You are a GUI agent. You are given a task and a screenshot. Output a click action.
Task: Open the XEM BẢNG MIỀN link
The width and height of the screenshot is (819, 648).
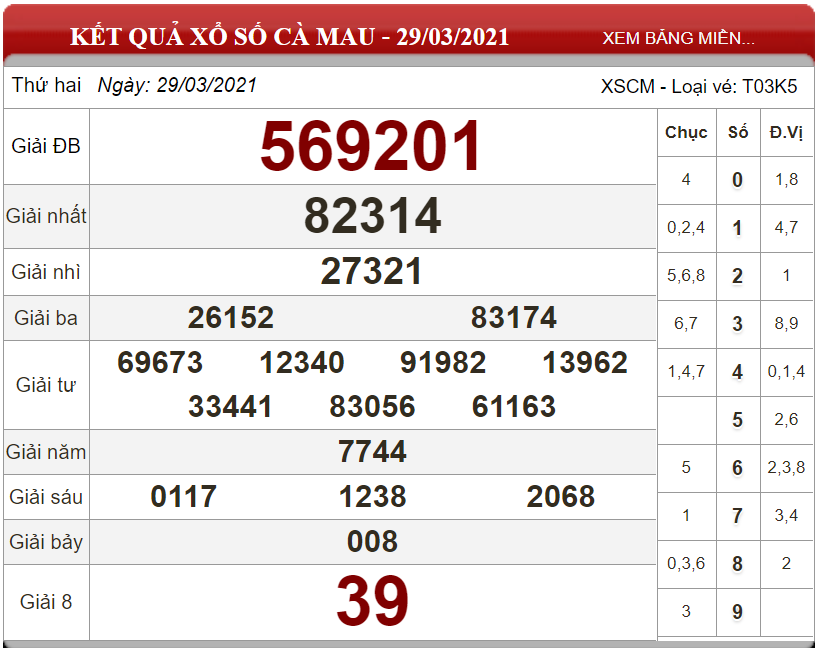678,38
